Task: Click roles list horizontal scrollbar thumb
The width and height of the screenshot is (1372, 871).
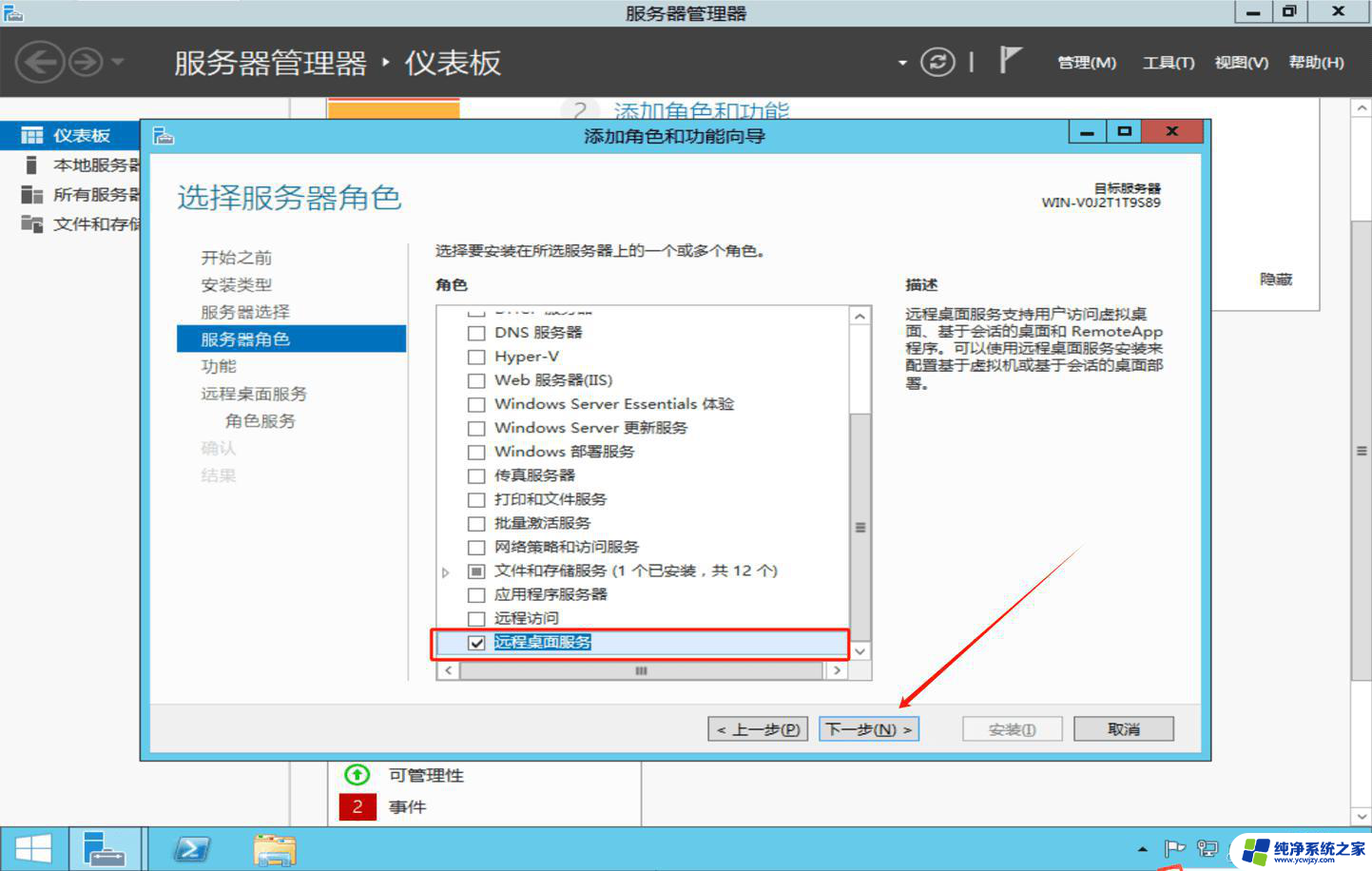Action: (641, 670)
